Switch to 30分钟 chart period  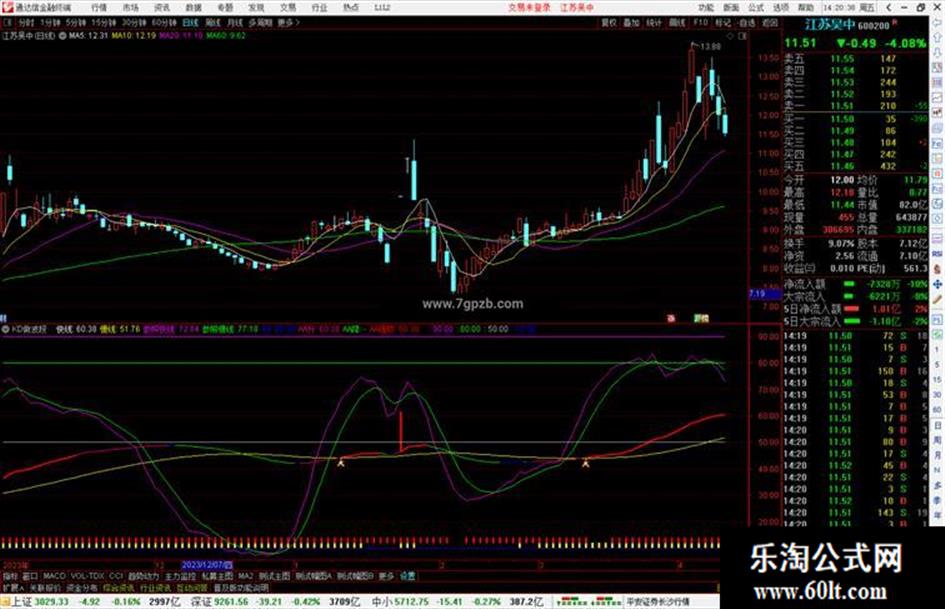point(134,22)
